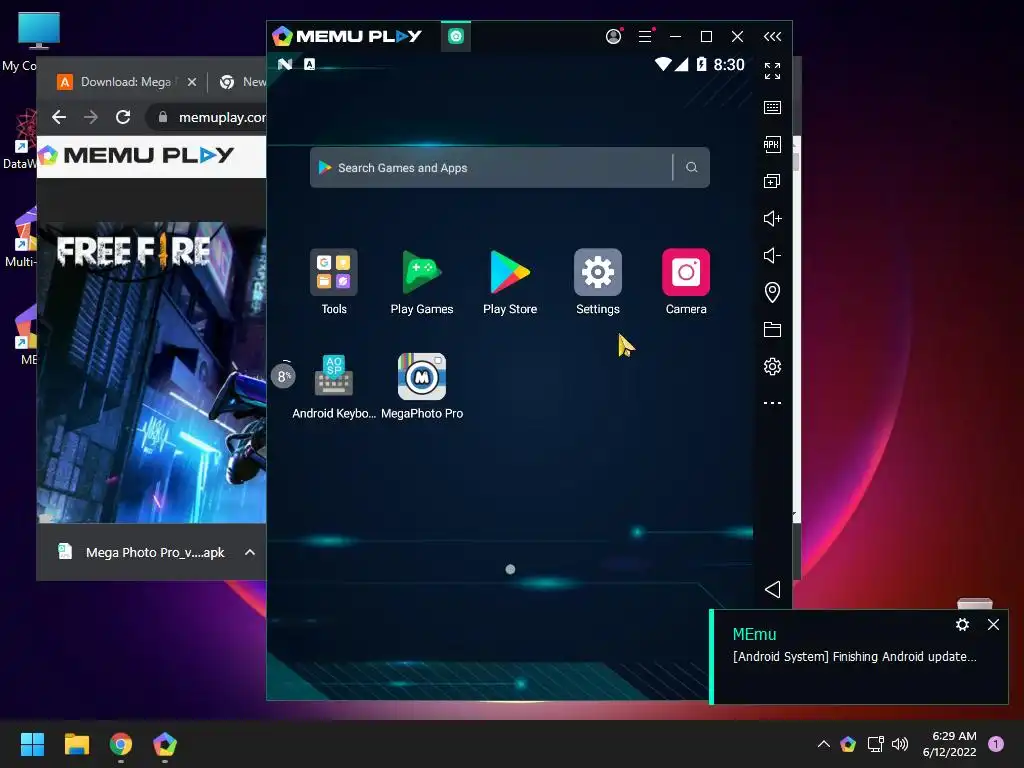The image size is (1024, 768).
Task: Collapse the MEmu sidebar with triple chevrons
Action: point(772,37)
